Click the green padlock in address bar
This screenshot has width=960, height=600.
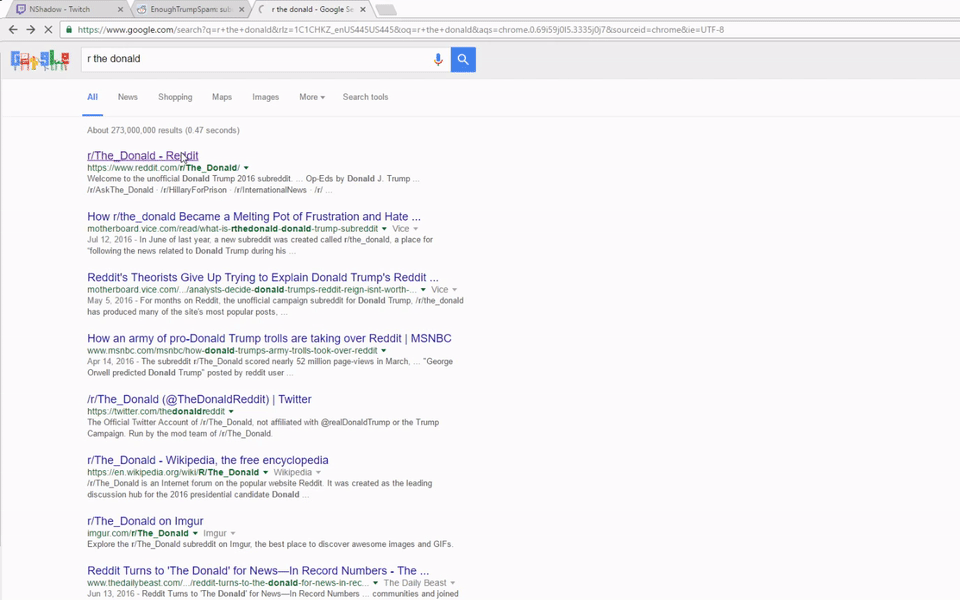69,29
